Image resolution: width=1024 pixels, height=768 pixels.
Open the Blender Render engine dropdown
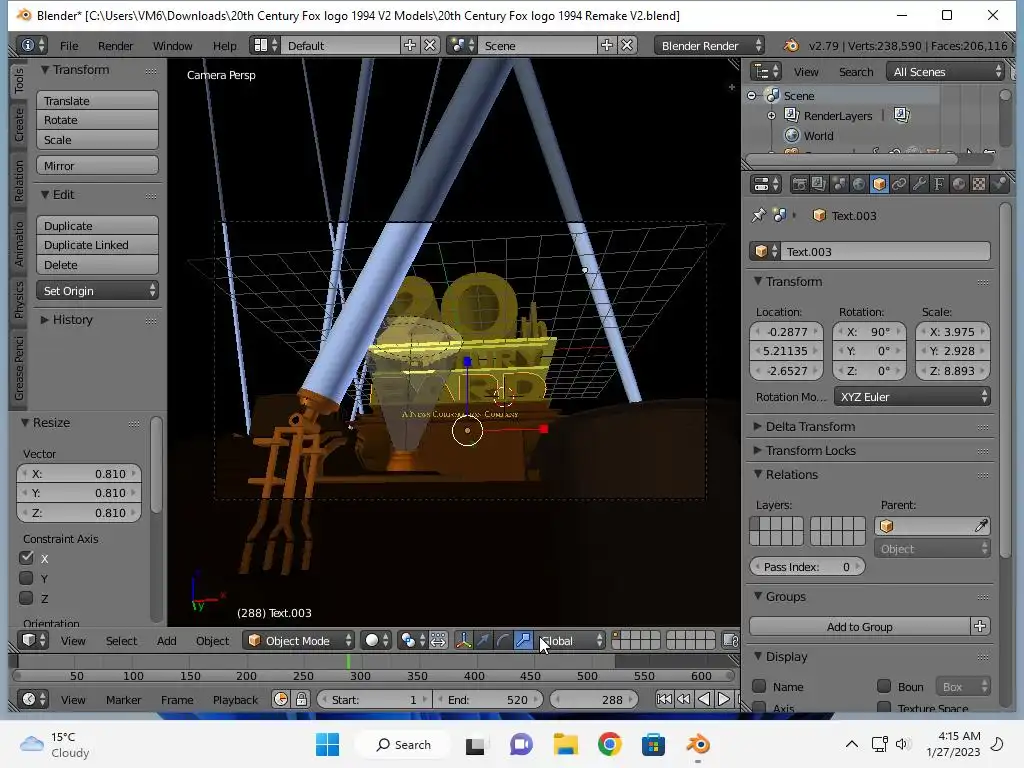point(710,46)
